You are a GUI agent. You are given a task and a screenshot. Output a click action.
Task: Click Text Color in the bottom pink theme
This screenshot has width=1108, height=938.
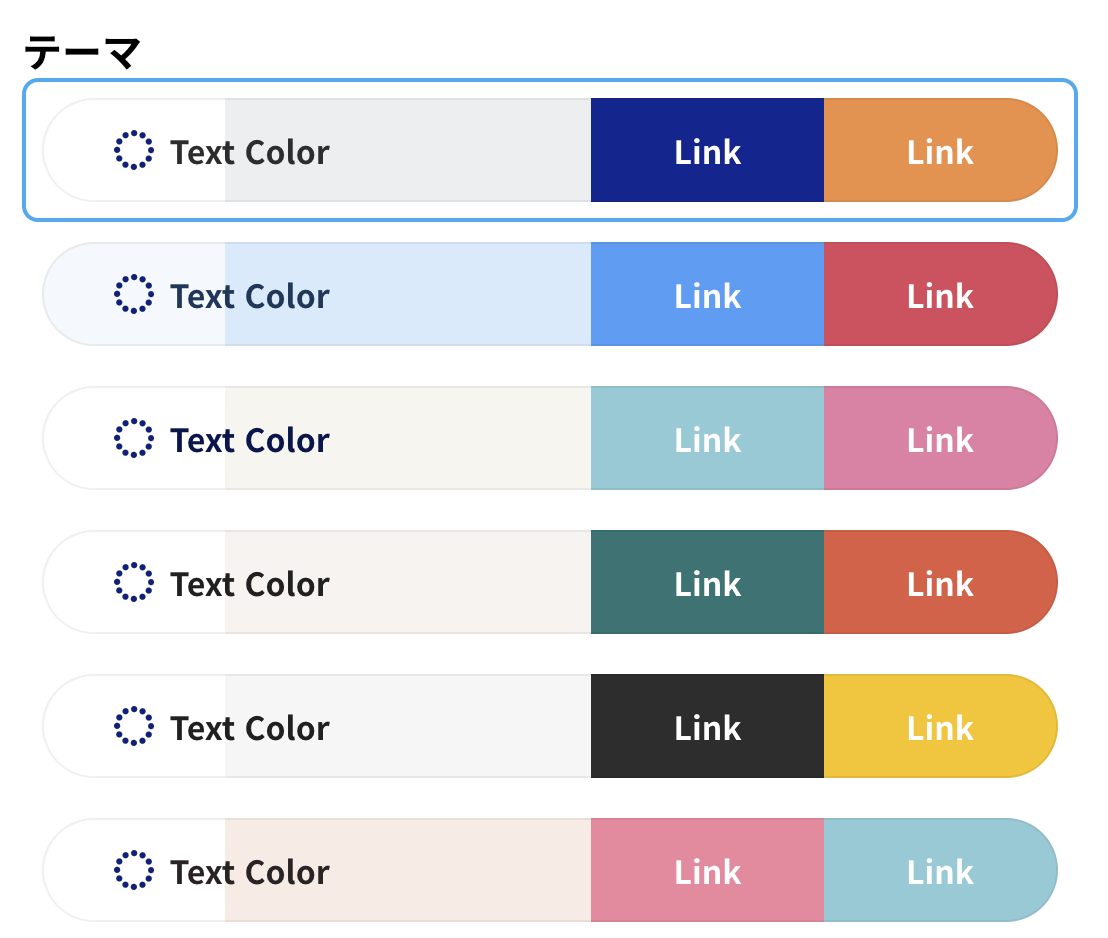point(250,872)
